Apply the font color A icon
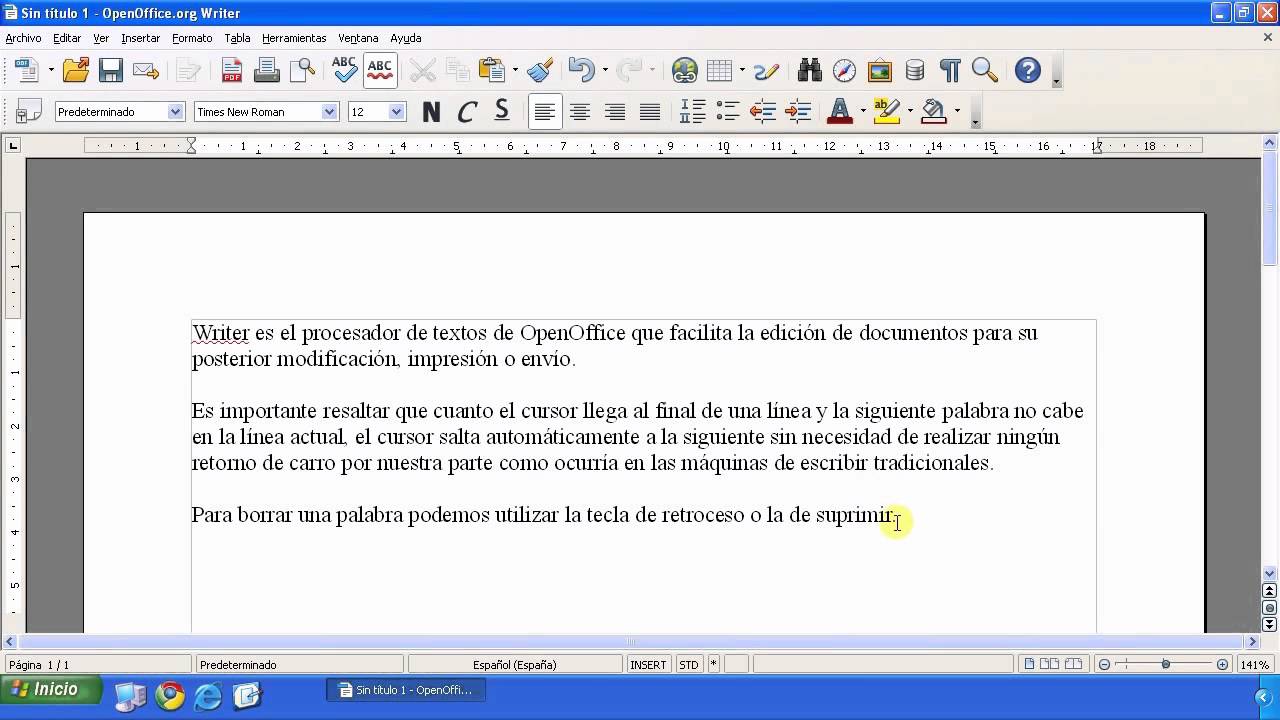 [840, 112]
